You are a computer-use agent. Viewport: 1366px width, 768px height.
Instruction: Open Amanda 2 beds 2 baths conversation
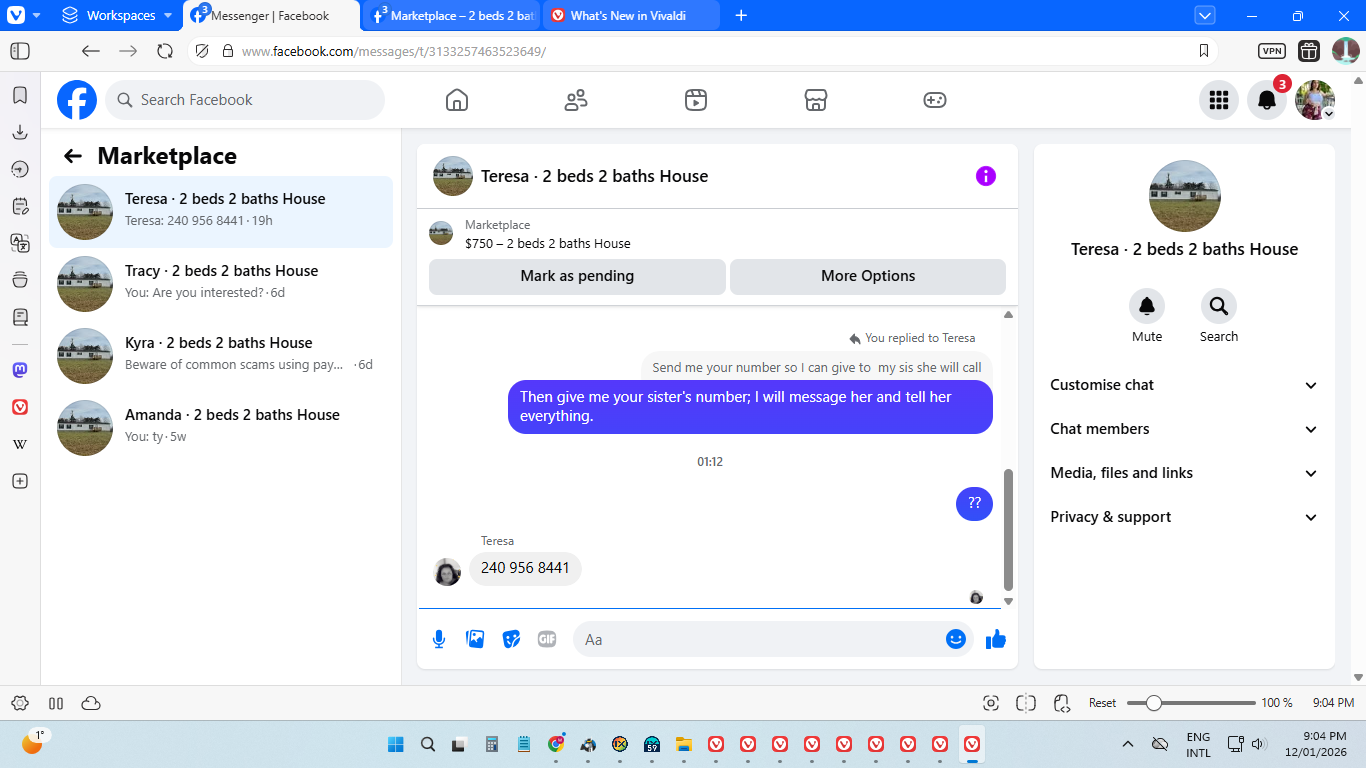coord(221,428)
